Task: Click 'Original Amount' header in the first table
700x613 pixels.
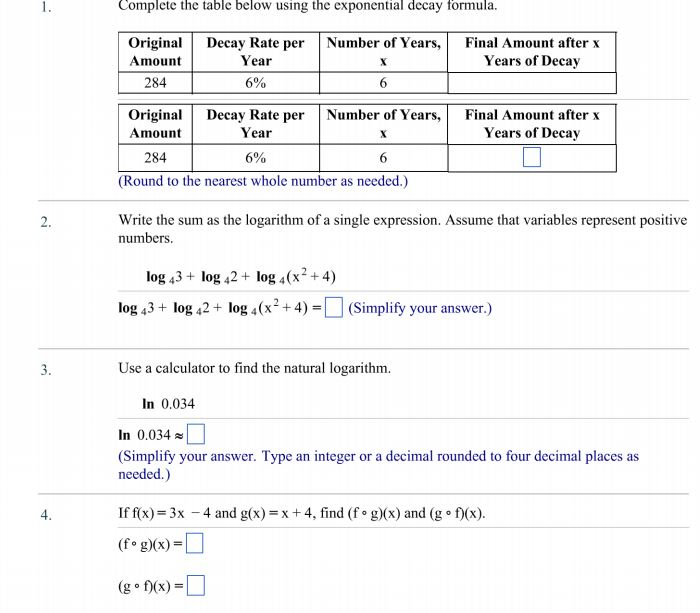Action: point(155,52)
